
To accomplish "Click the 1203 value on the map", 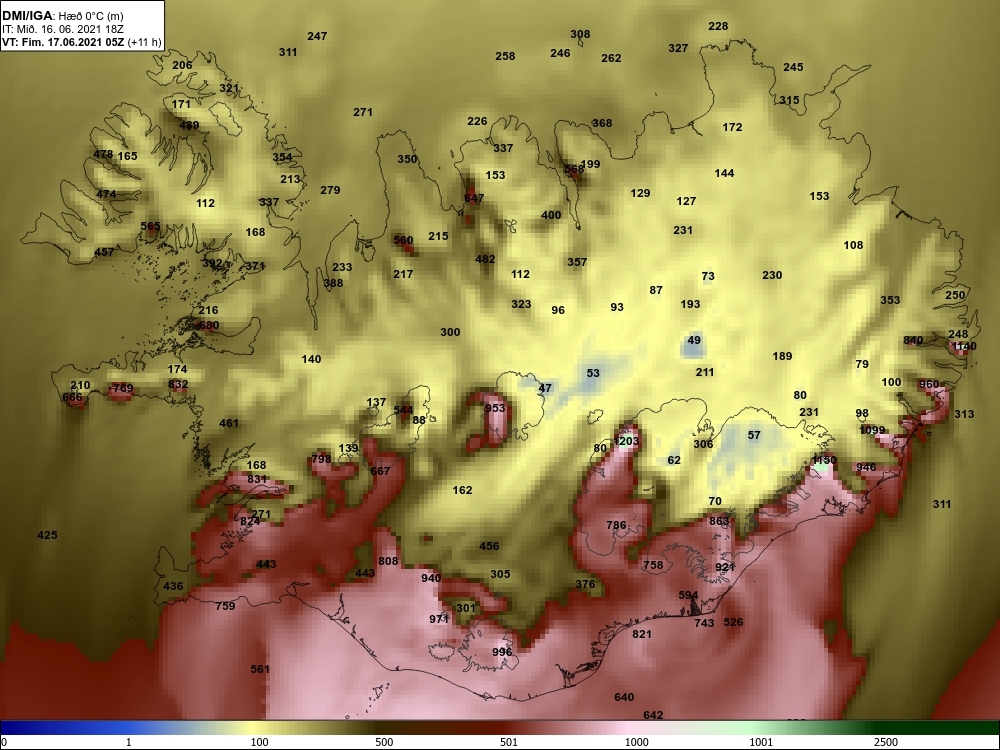I will 626,441.
